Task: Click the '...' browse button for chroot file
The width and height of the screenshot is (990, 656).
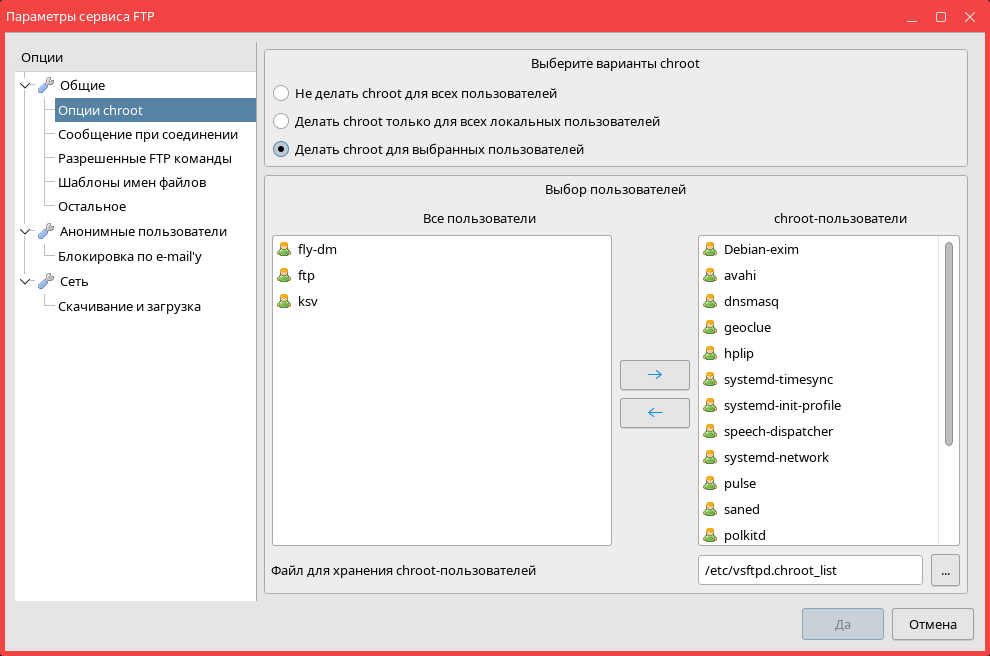Action: 945,570
